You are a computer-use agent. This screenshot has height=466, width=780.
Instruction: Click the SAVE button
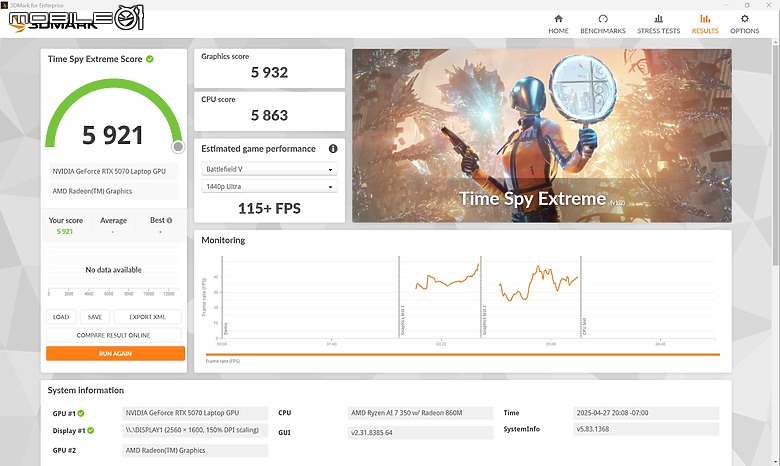(x=95, y=317)
